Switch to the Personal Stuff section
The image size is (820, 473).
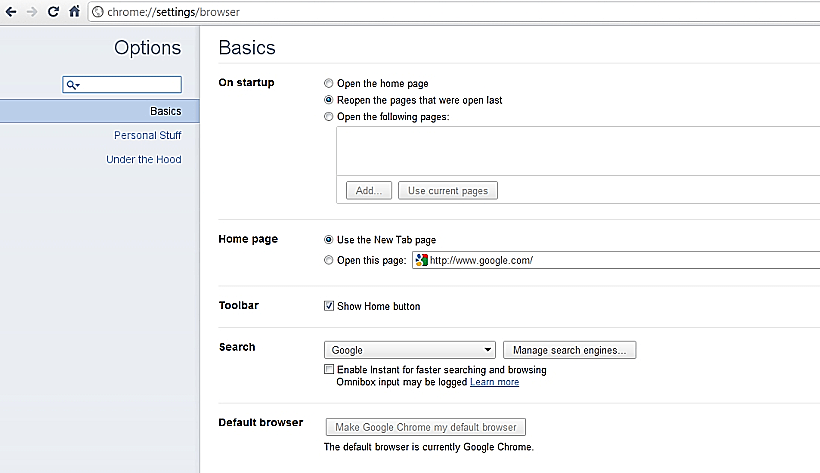click(x=147, y=135)
